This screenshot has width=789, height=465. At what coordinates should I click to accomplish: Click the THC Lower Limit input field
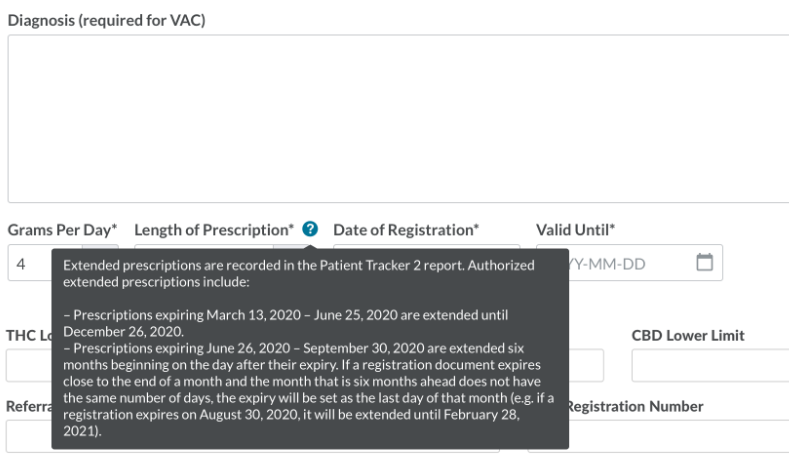(x=28, y=366)
